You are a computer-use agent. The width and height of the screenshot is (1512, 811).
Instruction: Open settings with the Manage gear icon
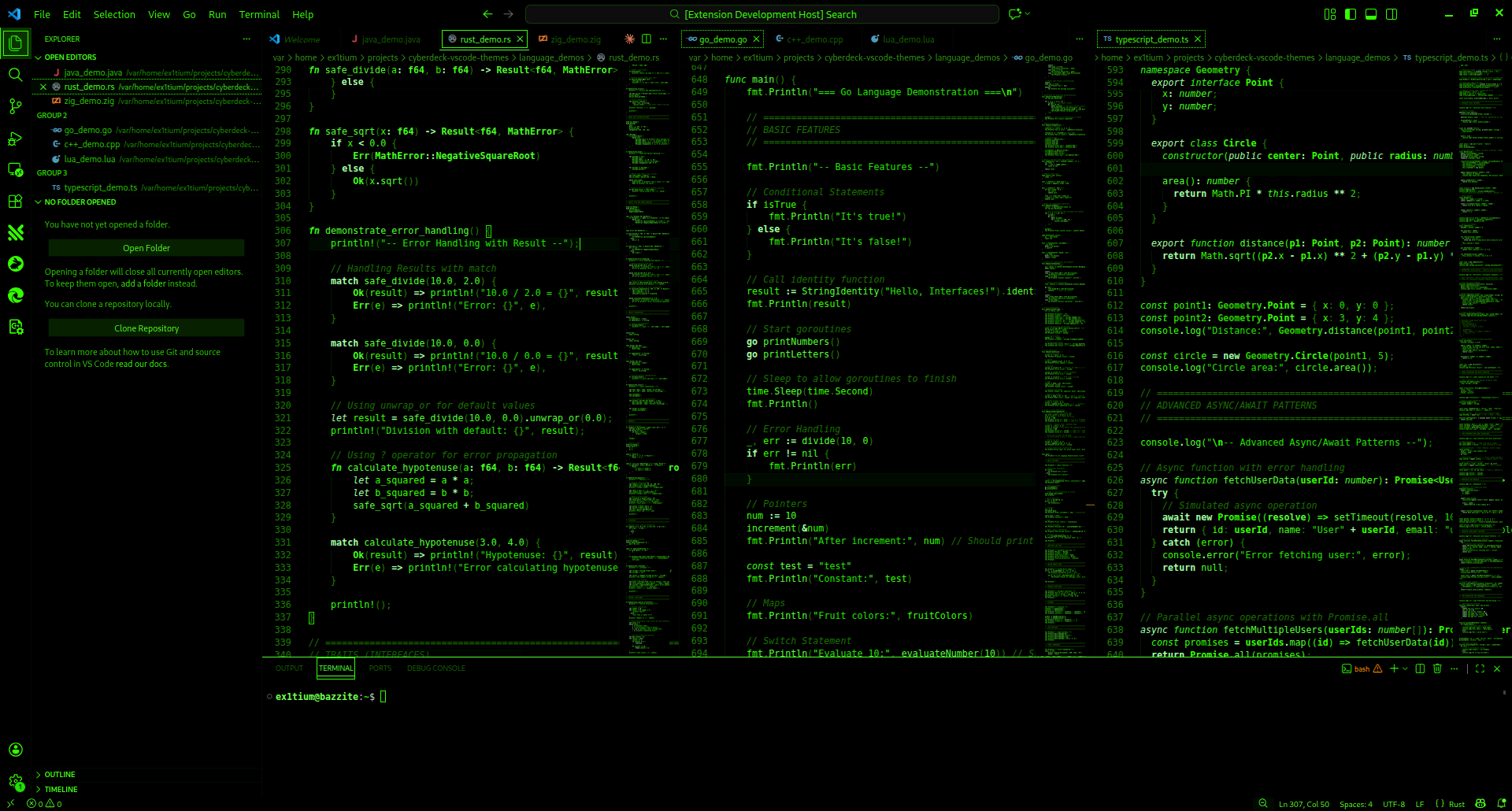pos(16,781)
